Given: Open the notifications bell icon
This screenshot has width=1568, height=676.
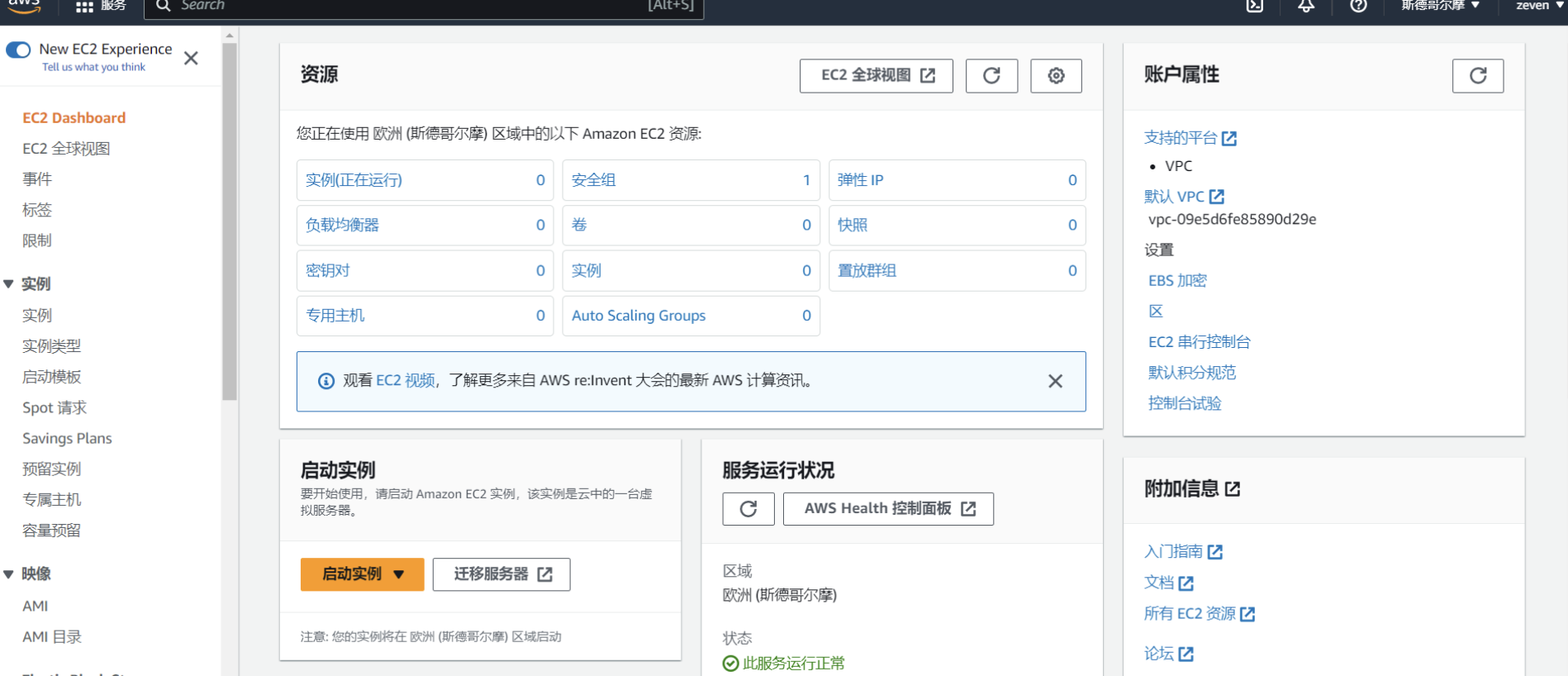Looking at the screenshot, I should click(1306, 7).
